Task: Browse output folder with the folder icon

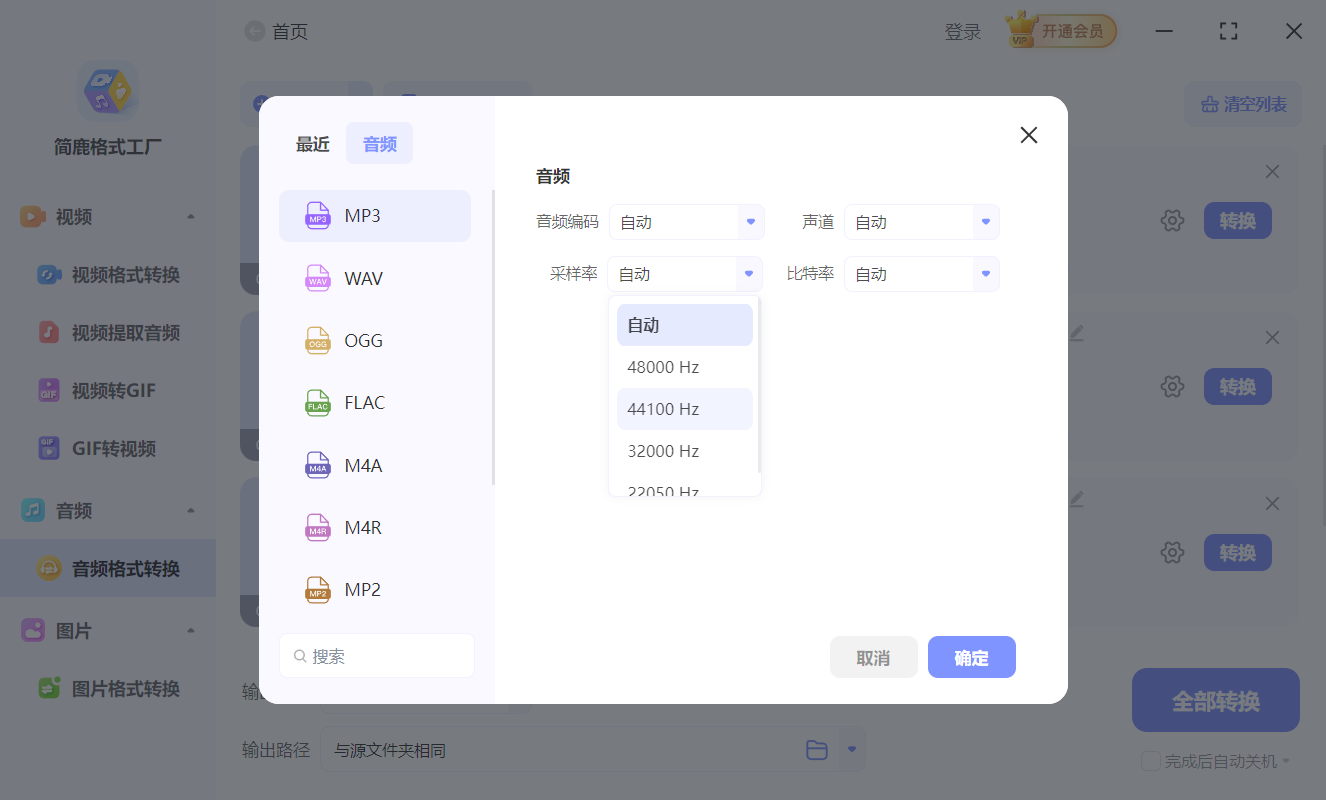Action: (x=817, y=750)
